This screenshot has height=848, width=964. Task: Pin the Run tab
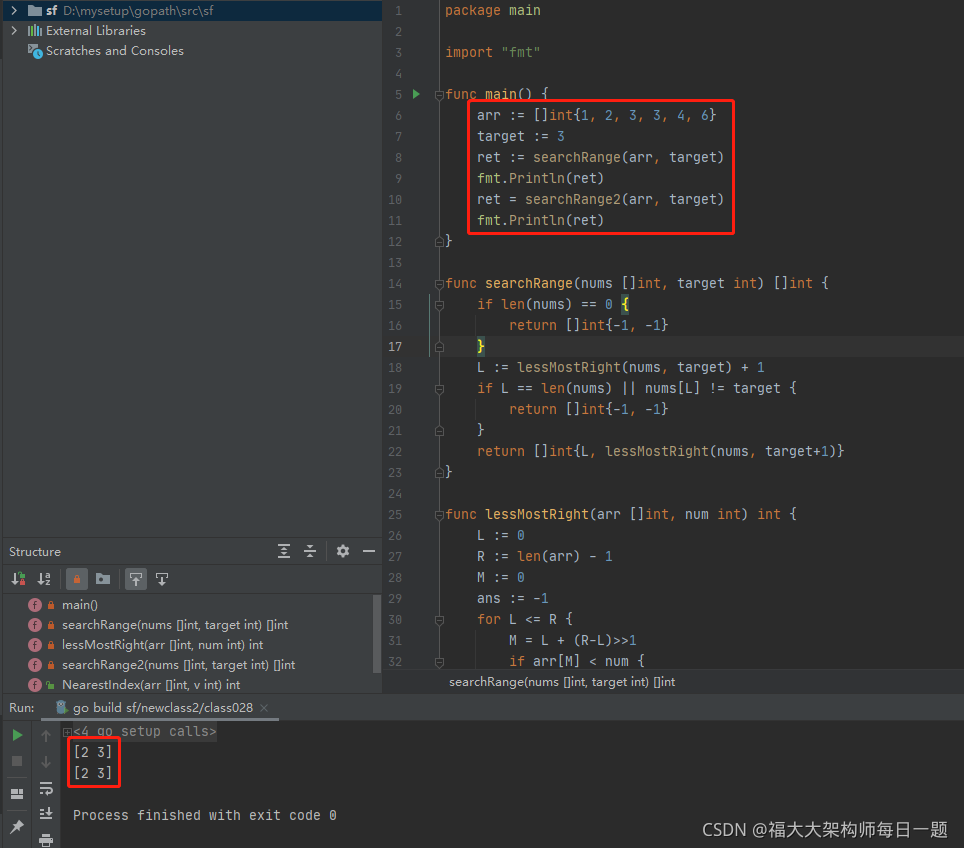(x=17, y=826)
